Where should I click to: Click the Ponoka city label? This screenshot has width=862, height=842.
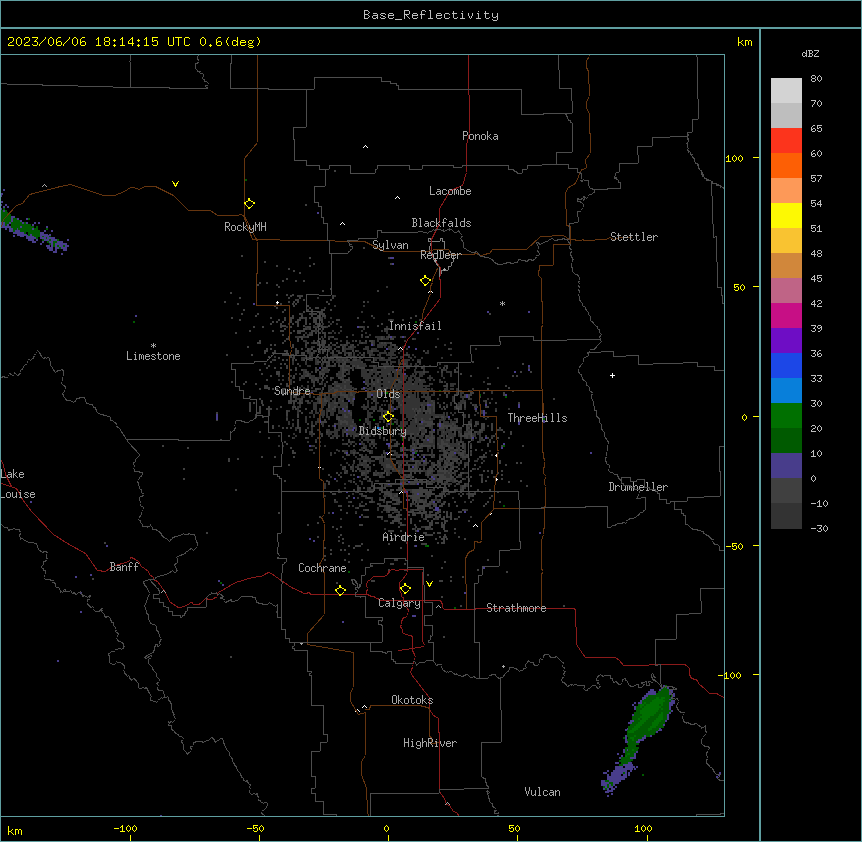click(x=480, y=136)
